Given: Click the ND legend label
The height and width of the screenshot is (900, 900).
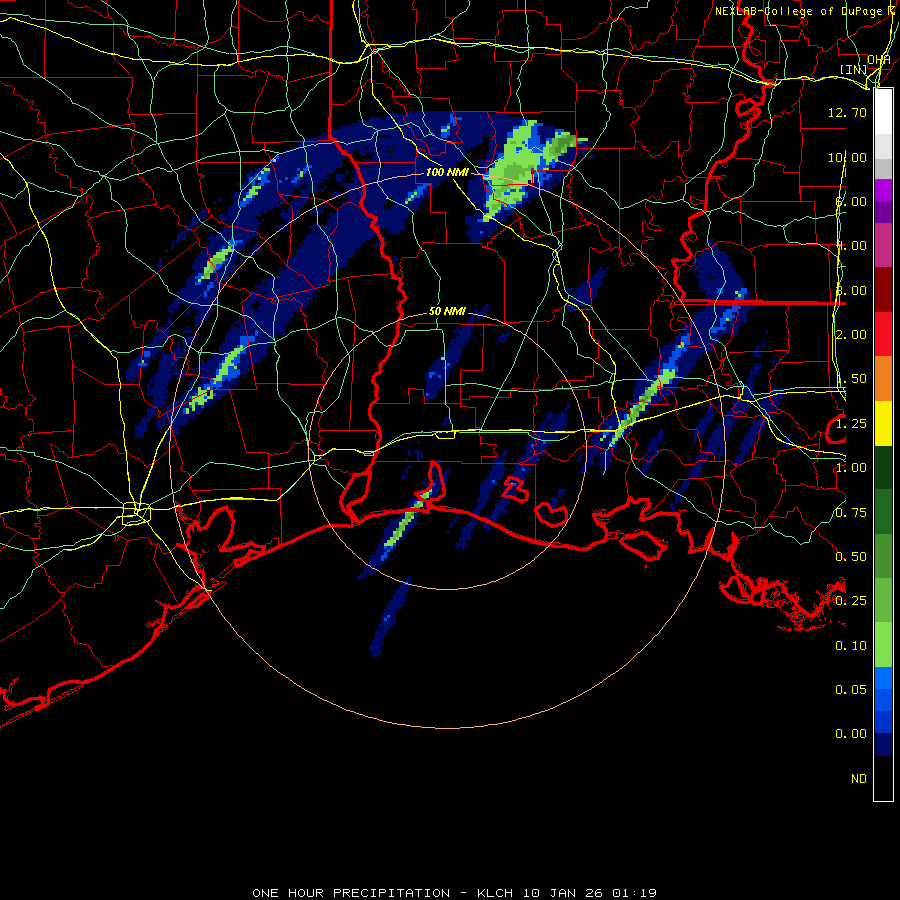Looking at the screenshot, I should tap(859, 779).
